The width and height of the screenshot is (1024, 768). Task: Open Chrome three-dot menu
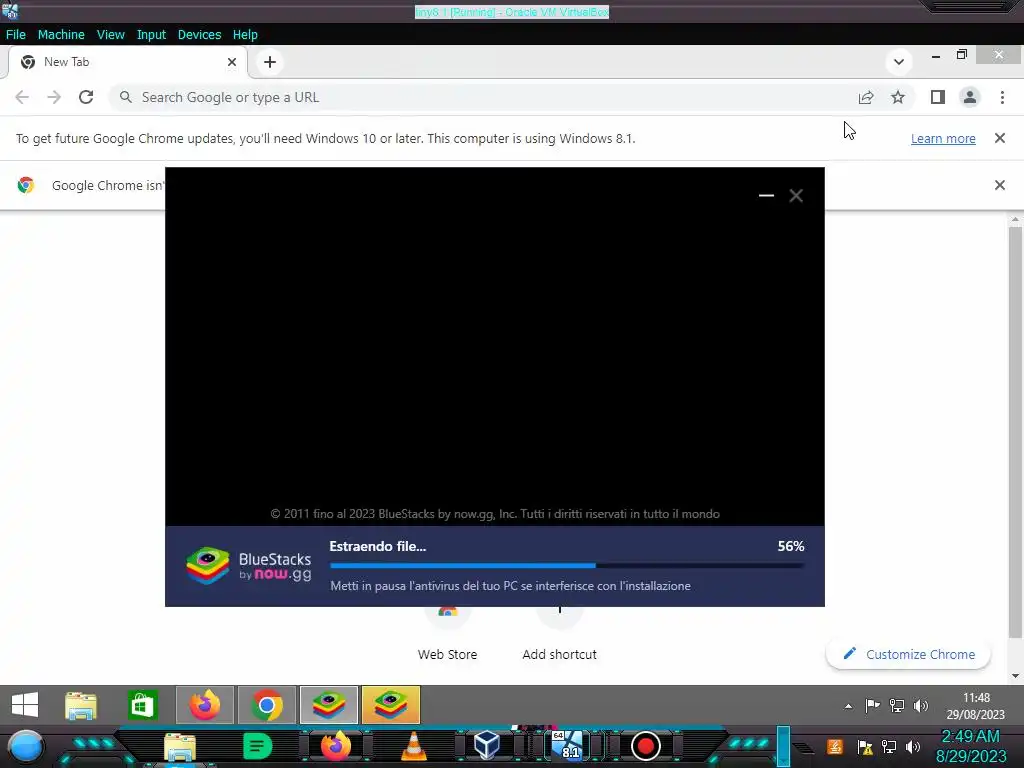point(1002,97)
